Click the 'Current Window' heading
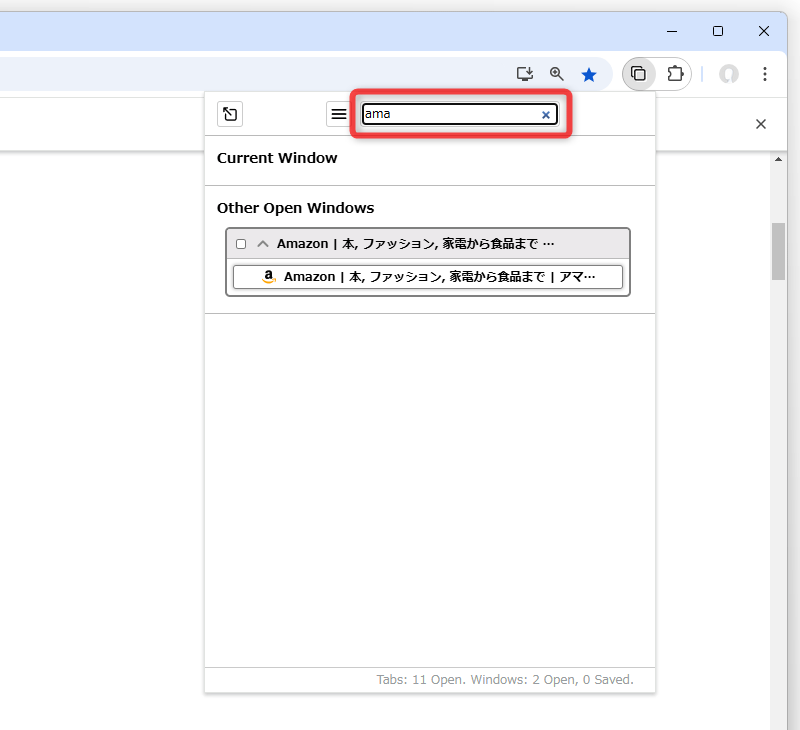The width and height of the screenshot is (800, 730). 277,158
